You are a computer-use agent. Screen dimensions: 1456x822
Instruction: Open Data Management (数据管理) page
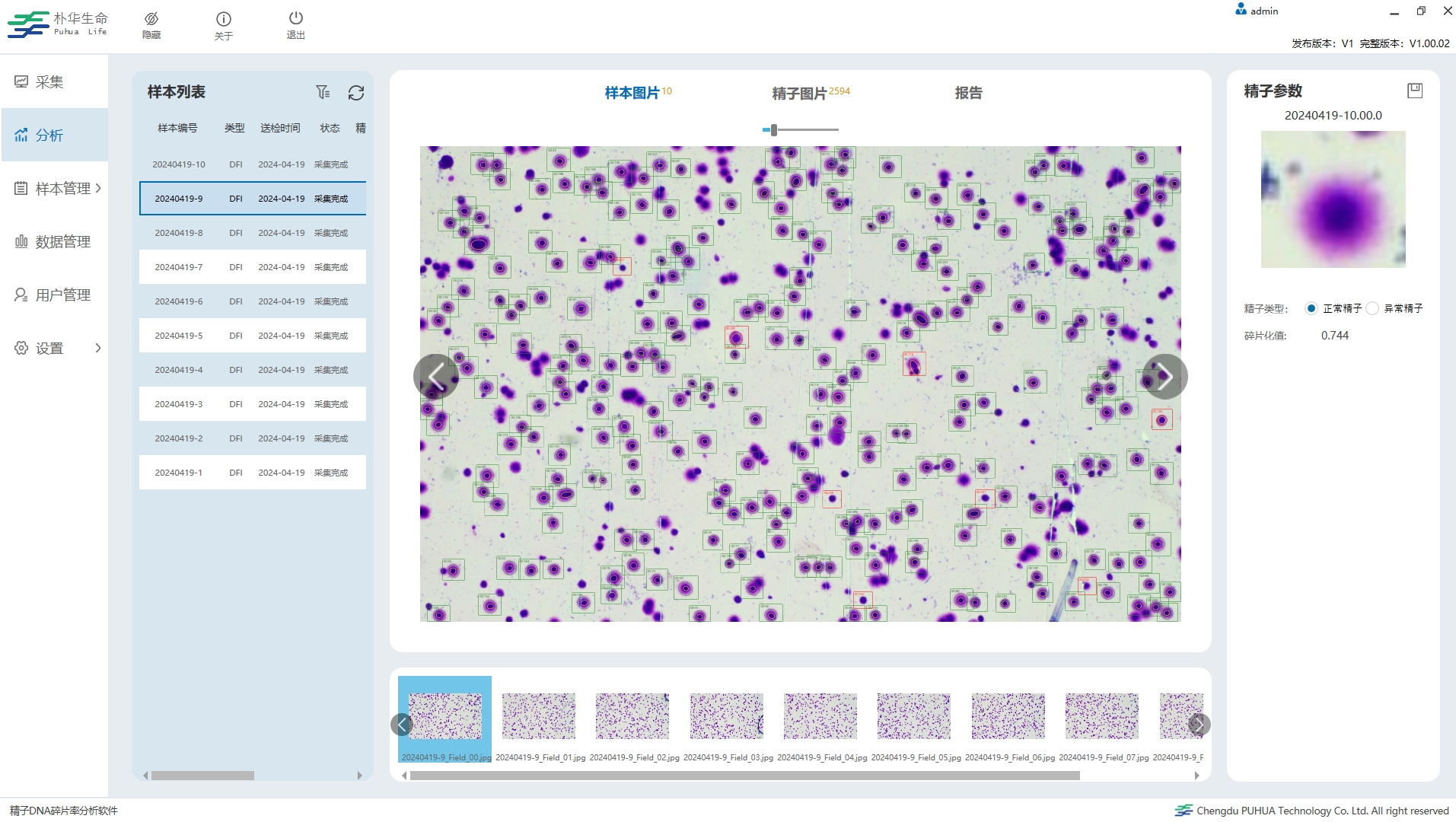point(62,241)
